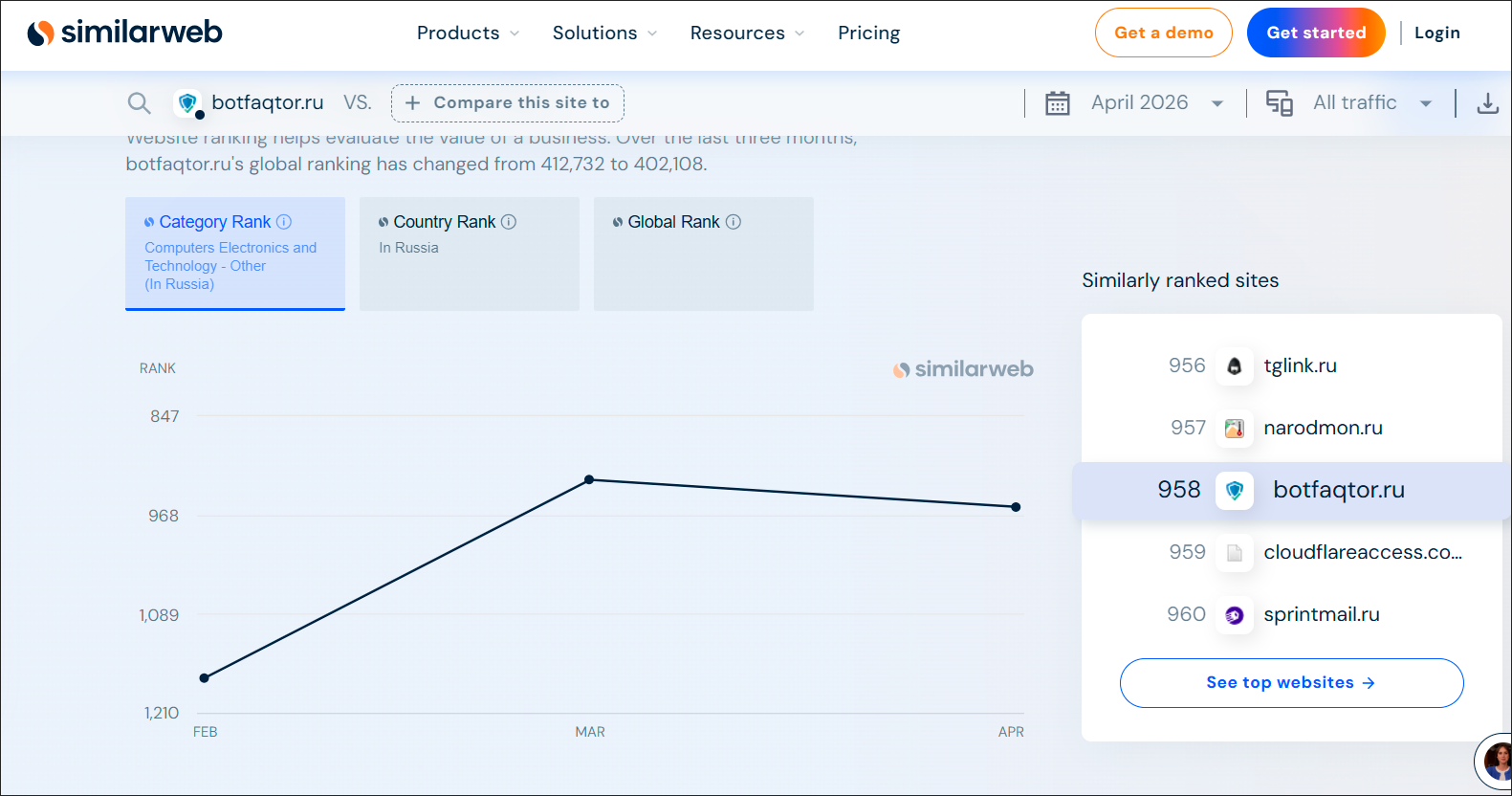Open the calendar date icon

point(1057,103)
